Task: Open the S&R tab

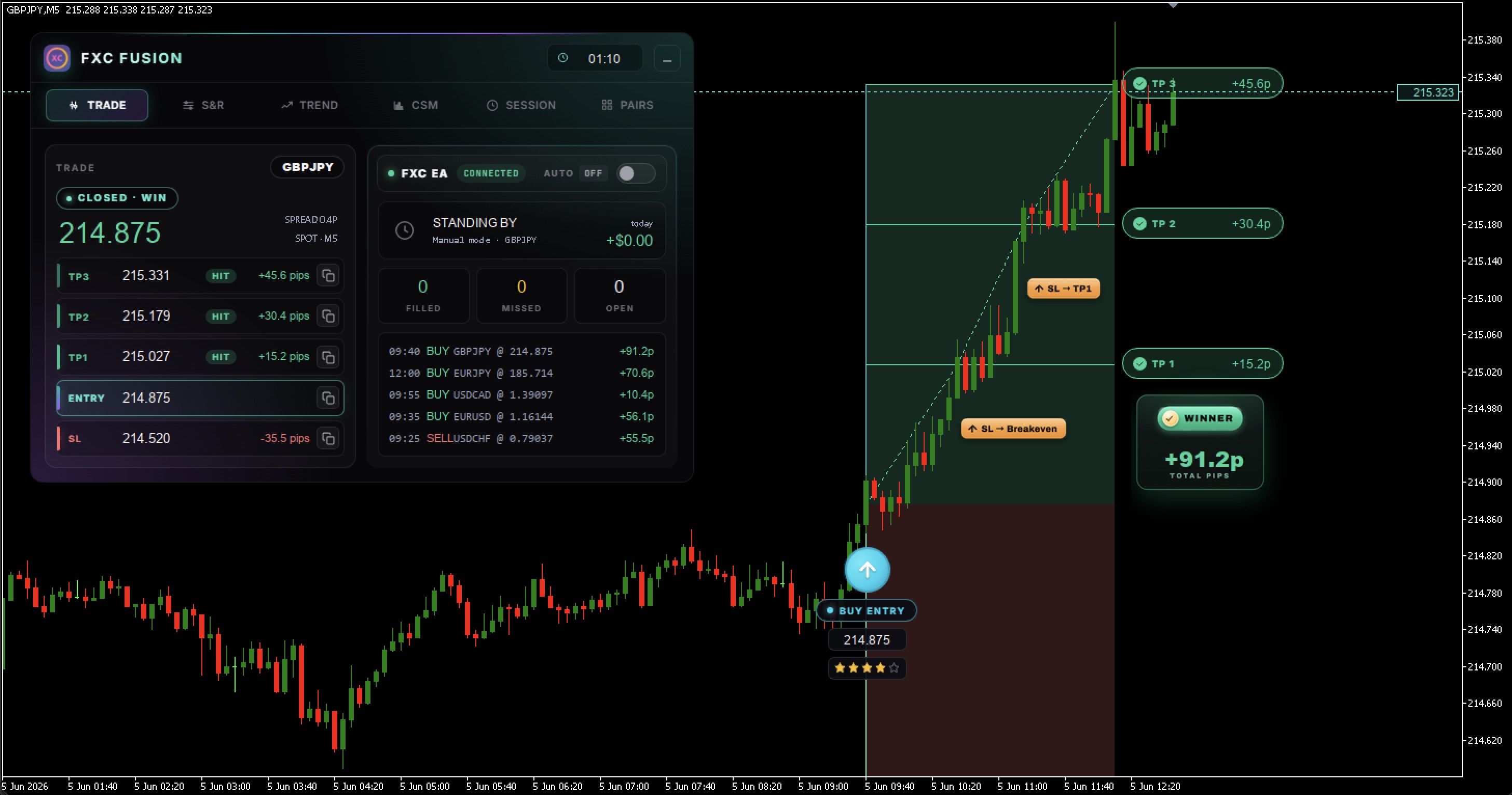Action: (x=204, y=105)
